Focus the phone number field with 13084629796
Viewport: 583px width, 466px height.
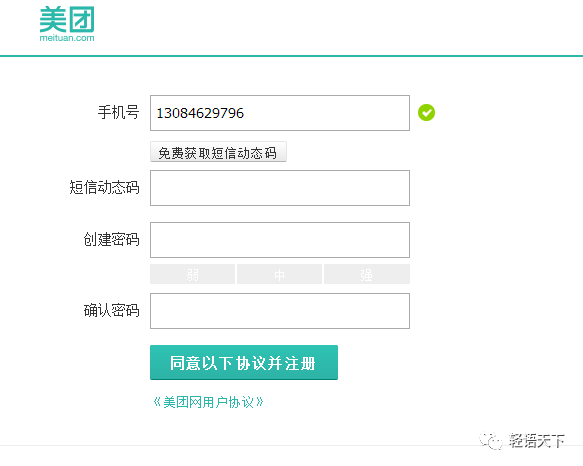coord(280,113)
